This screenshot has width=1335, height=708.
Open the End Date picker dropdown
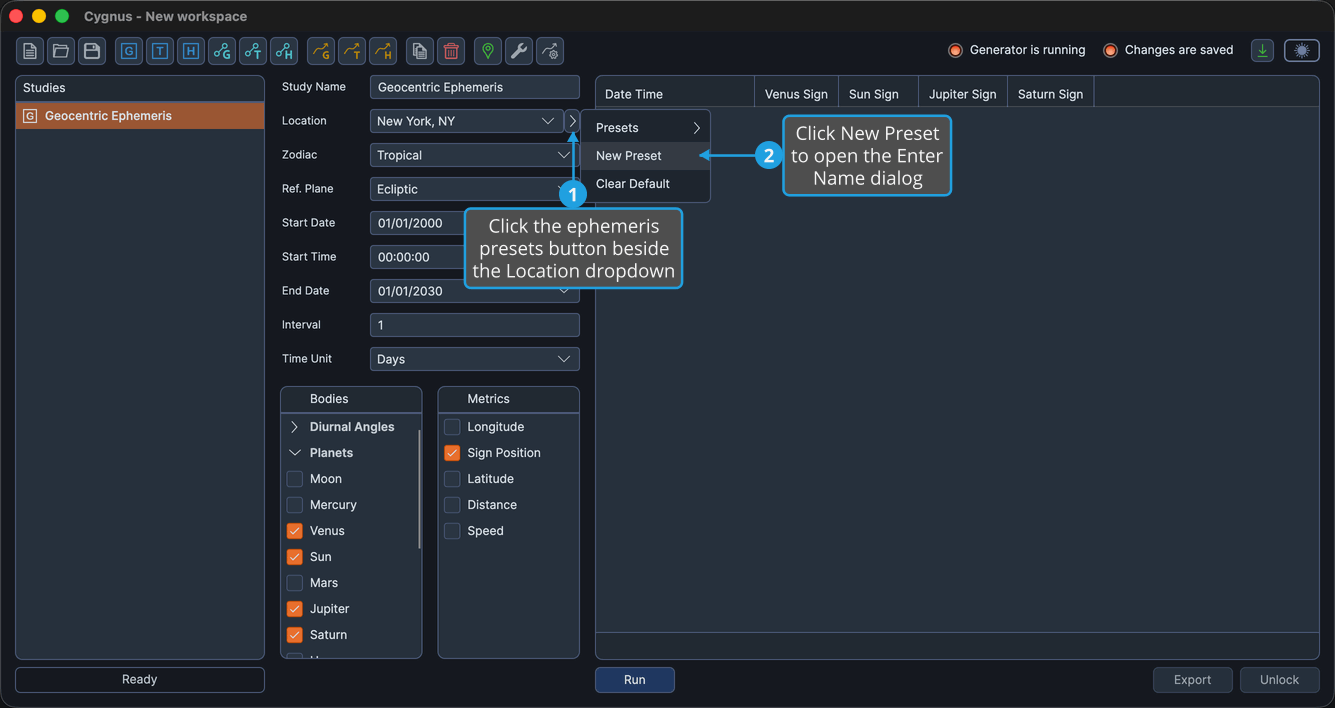[564, 291]
